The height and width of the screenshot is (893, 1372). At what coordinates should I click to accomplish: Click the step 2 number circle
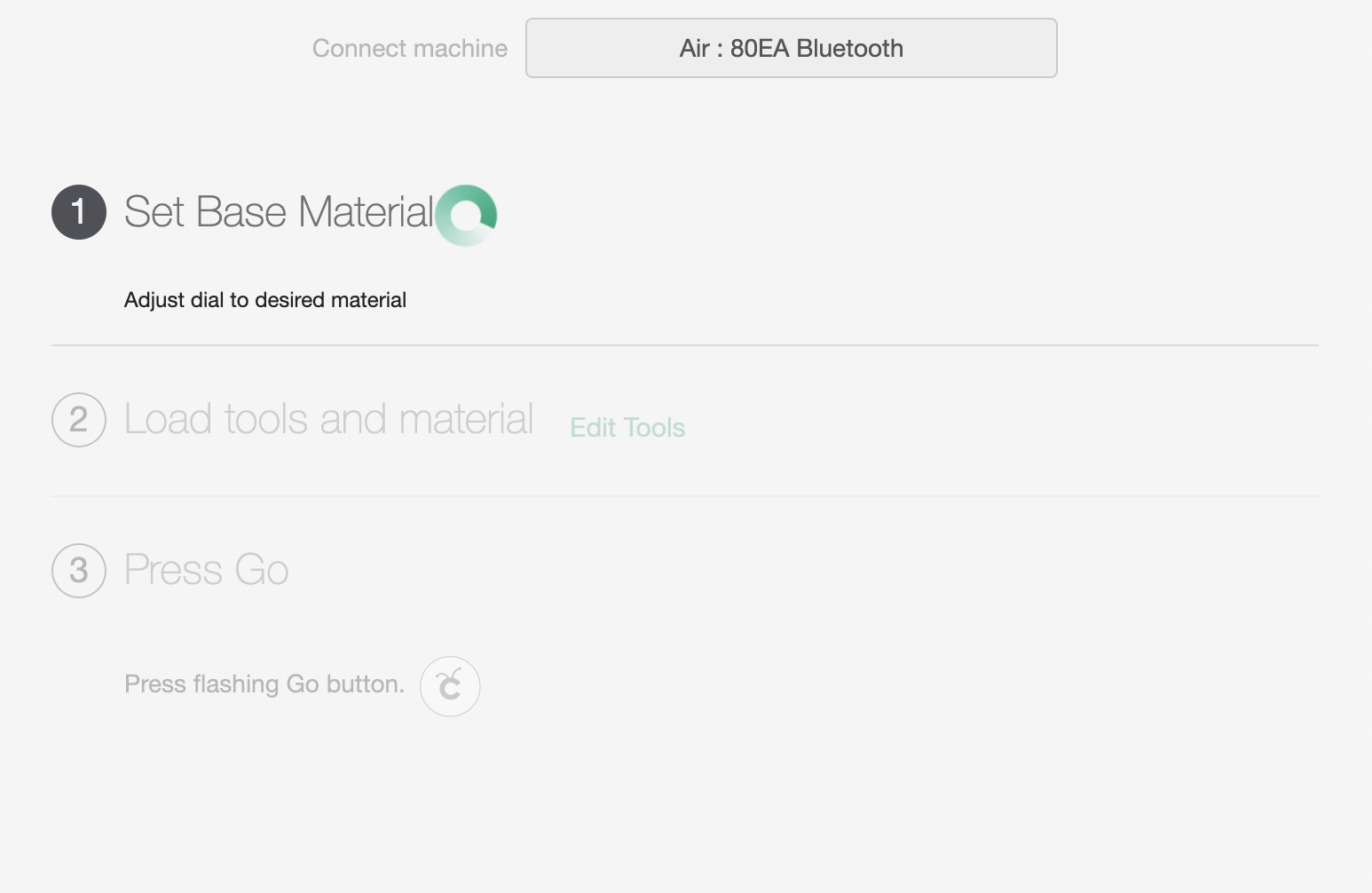(x=79, y=420)
